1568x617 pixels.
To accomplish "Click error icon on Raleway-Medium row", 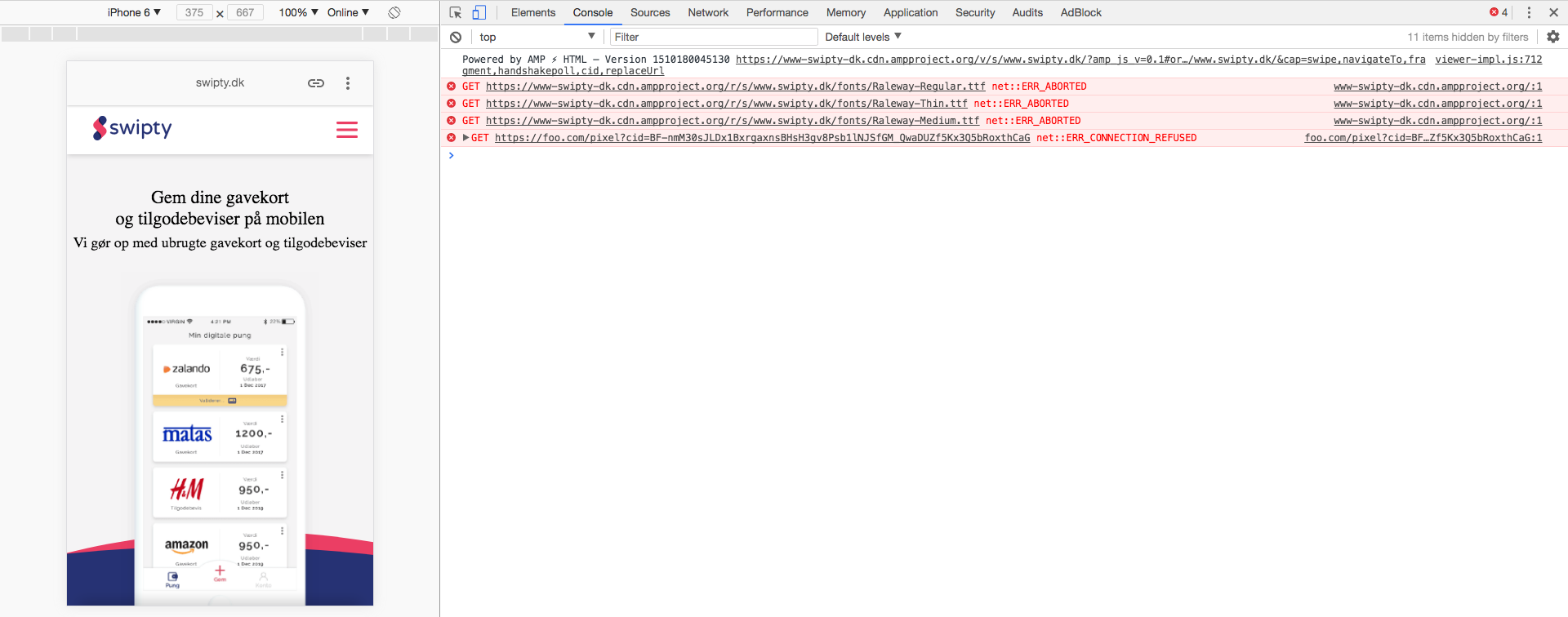I will 451,121.
